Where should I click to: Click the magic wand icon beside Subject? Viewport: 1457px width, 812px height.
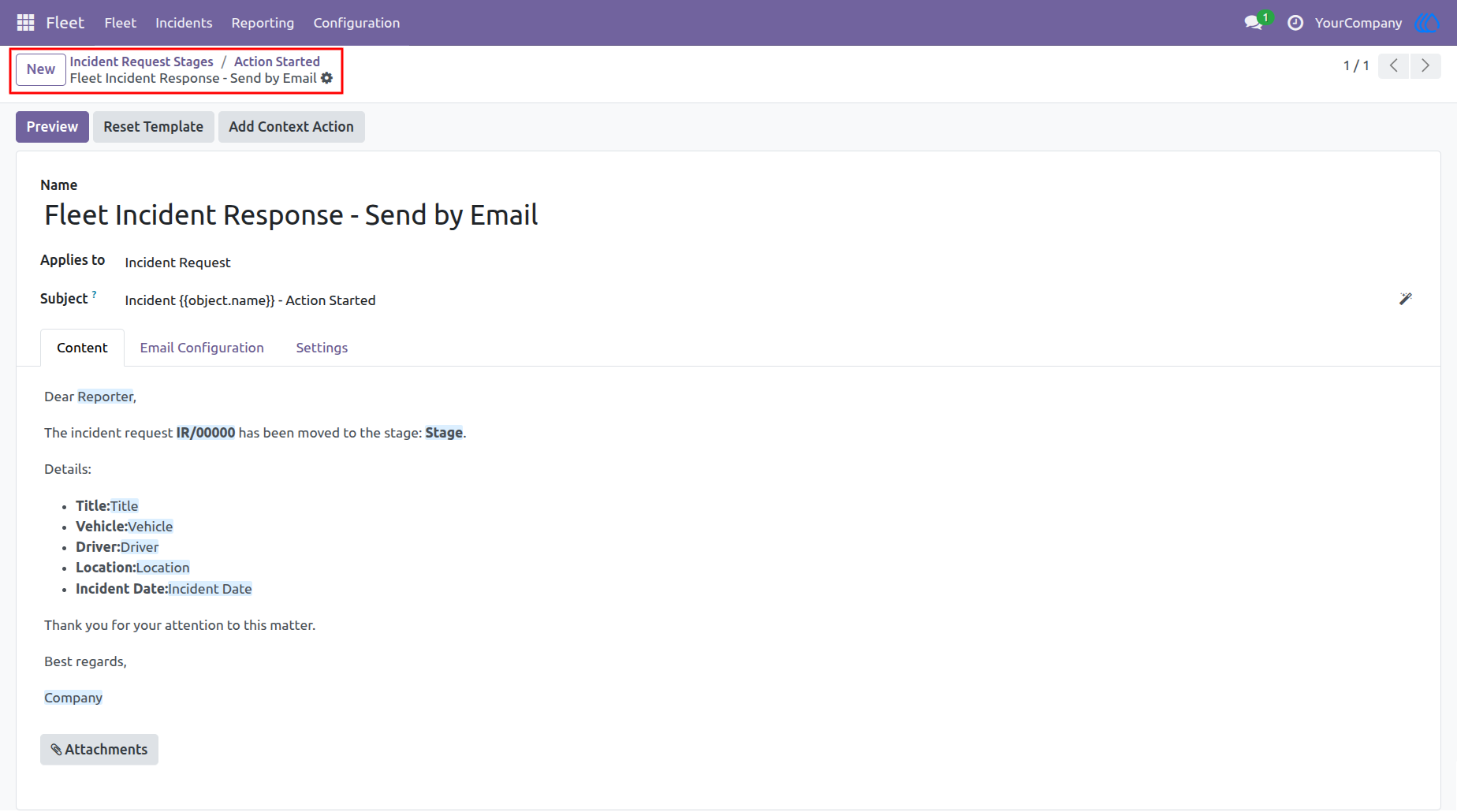1405,299
